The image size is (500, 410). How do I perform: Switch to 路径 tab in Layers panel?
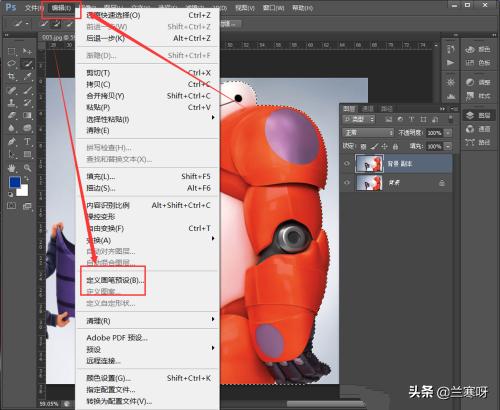(x=386, y=109)
